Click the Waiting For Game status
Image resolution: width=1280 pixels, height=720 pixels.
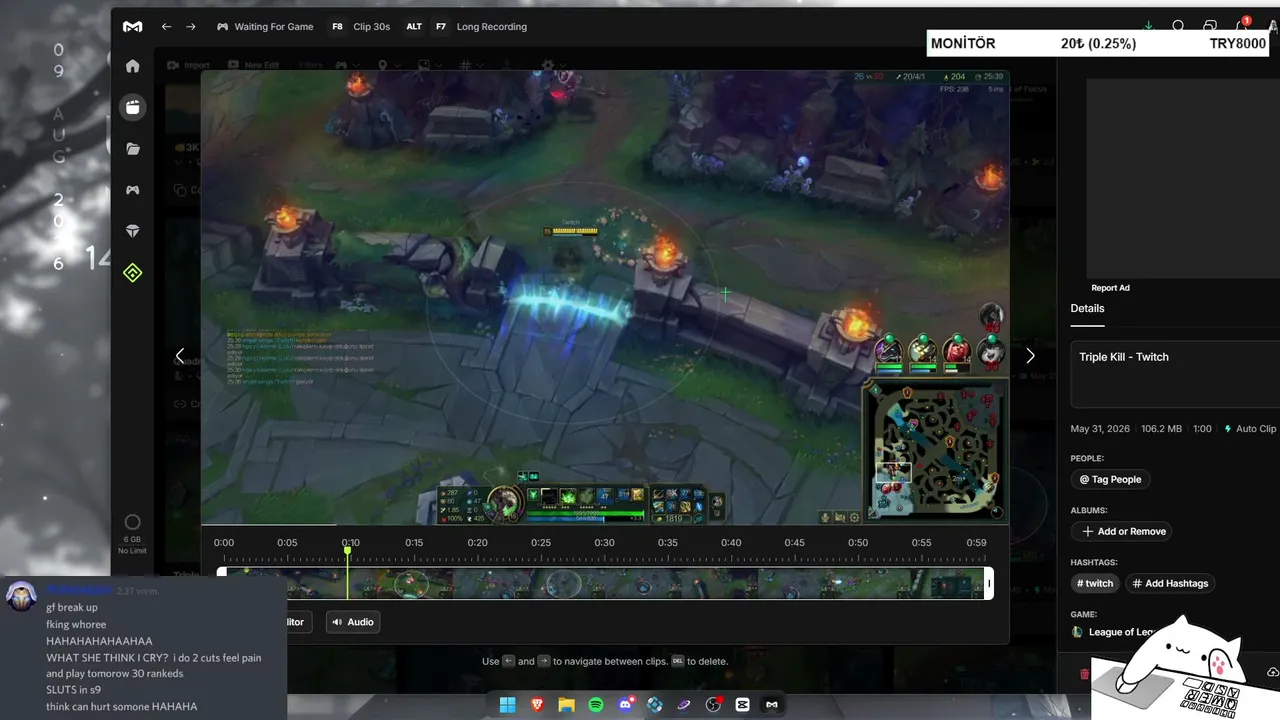pyautogui.click(x=265, y=27)
